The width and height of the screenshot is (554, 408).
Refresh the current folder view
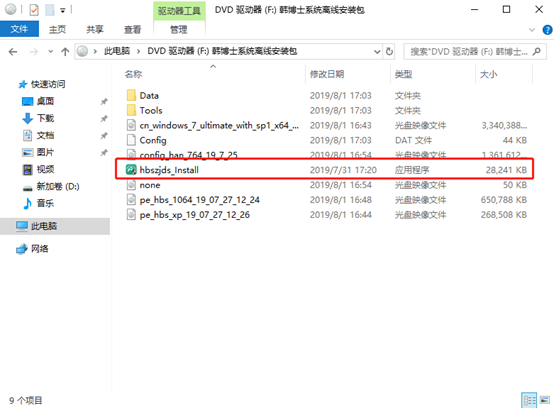click(x=389, y=52)
